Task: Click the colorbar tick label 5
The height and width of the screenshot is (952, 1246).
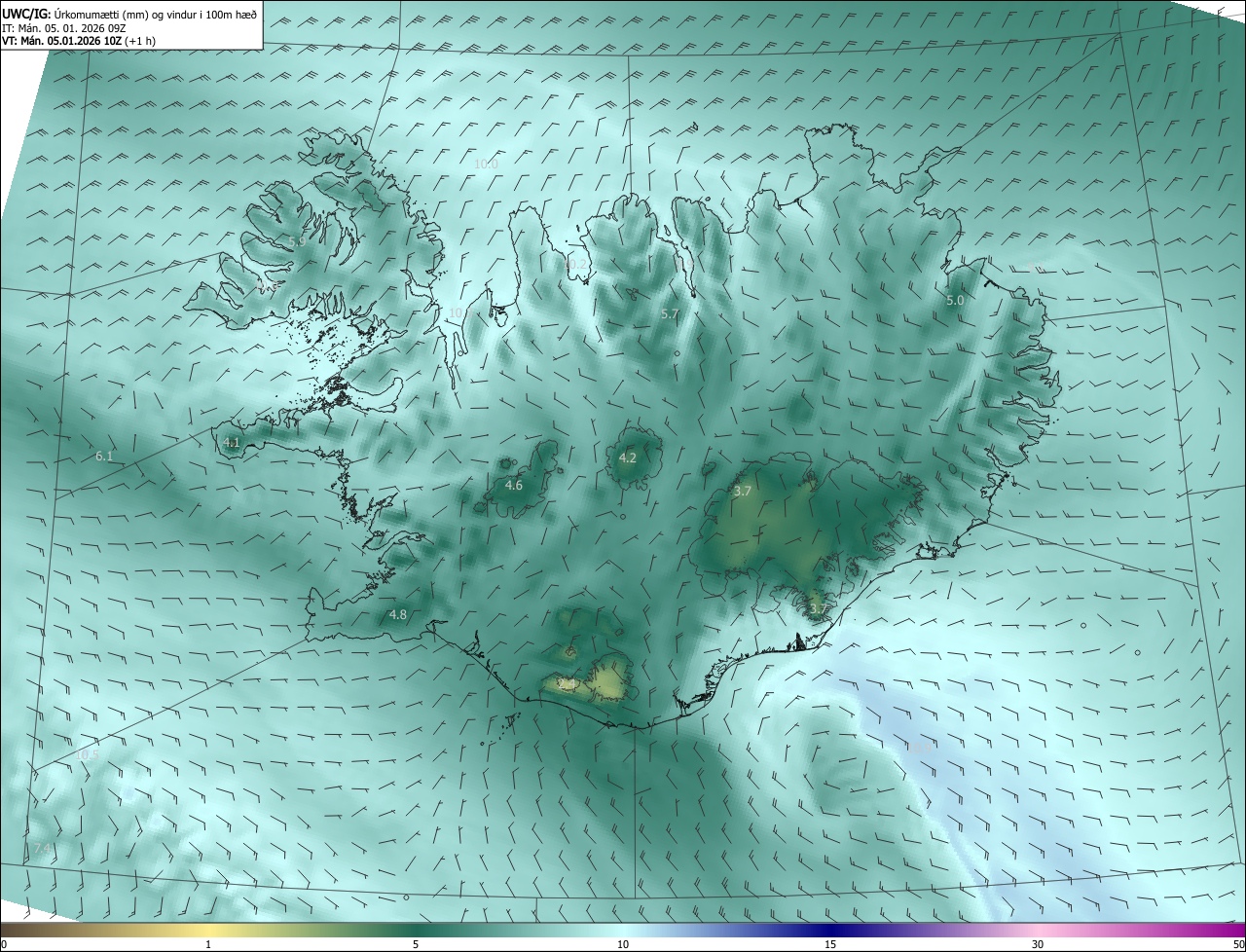Action: point(416,944)
